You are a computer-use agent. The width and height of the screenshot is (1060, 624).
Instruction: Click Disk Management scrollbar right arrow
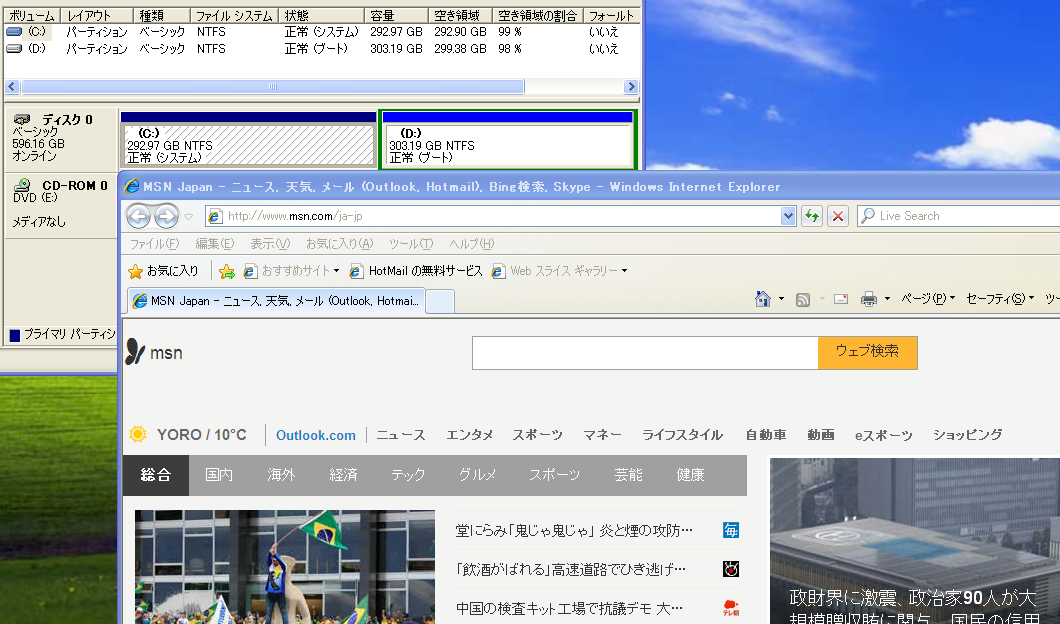(631, 87)
